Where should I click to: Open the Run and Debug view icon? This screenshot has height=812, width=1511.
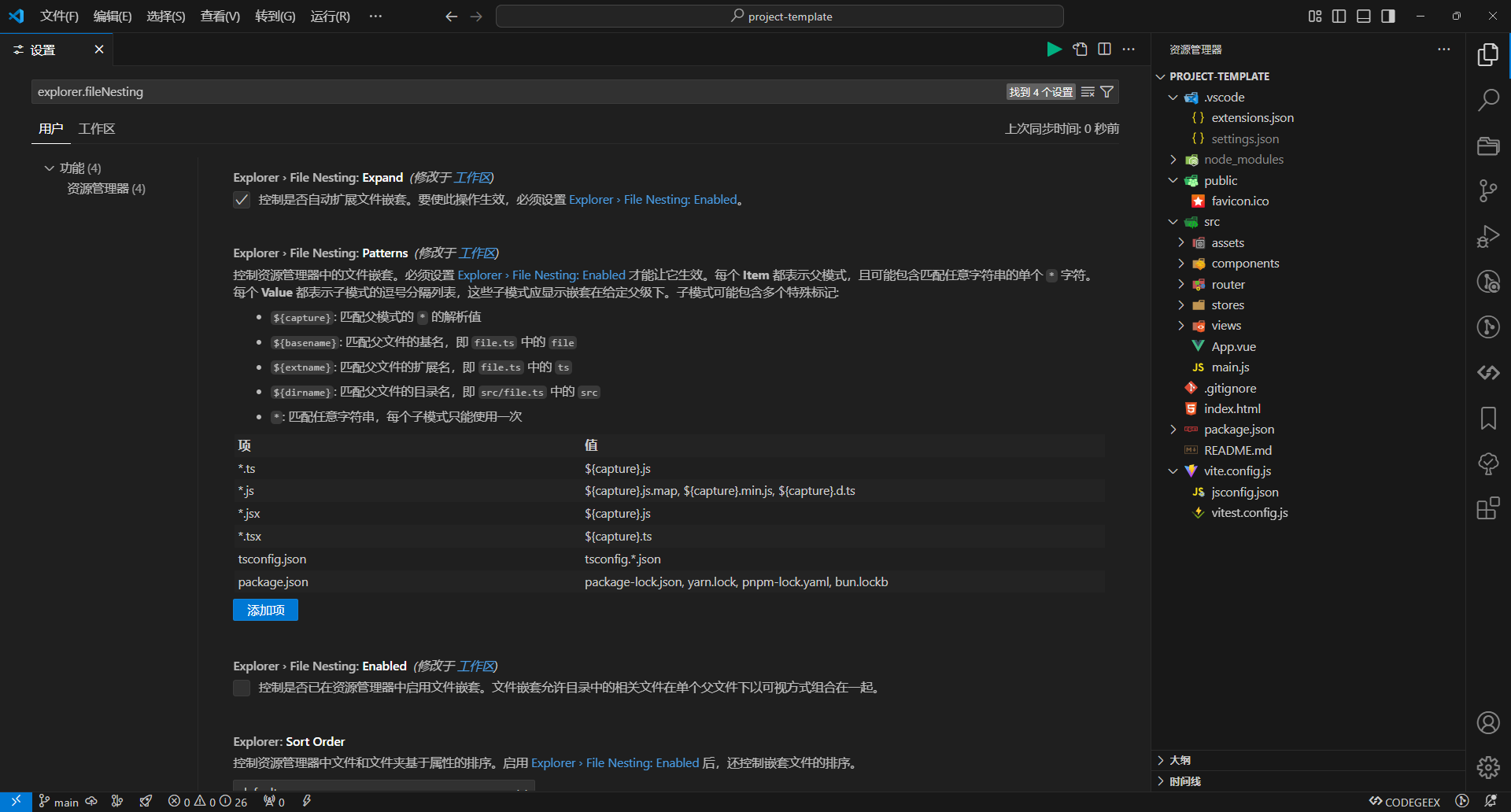[1488, 237]
